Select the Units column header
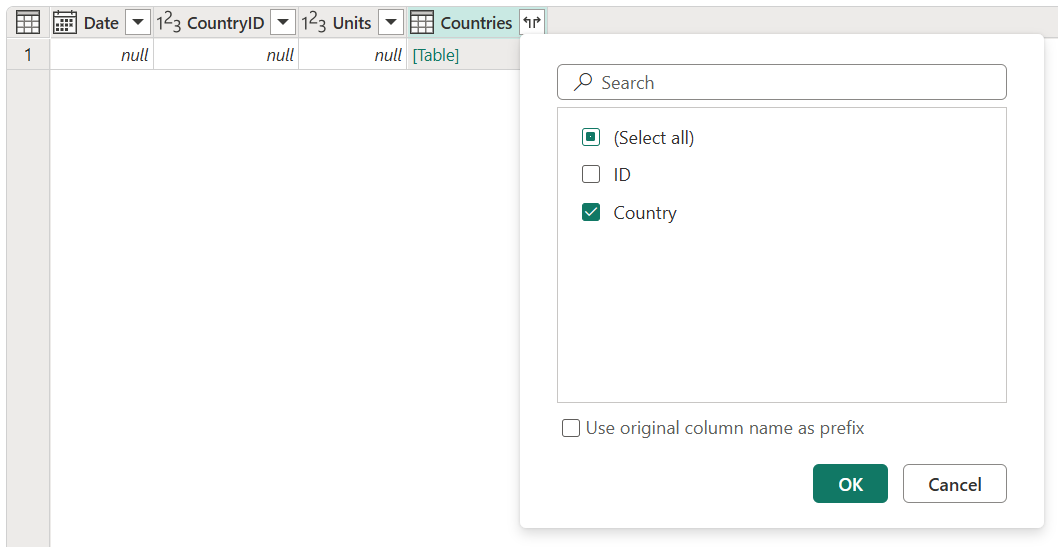Screen dimensions: 1058x547 pos(352,23)
